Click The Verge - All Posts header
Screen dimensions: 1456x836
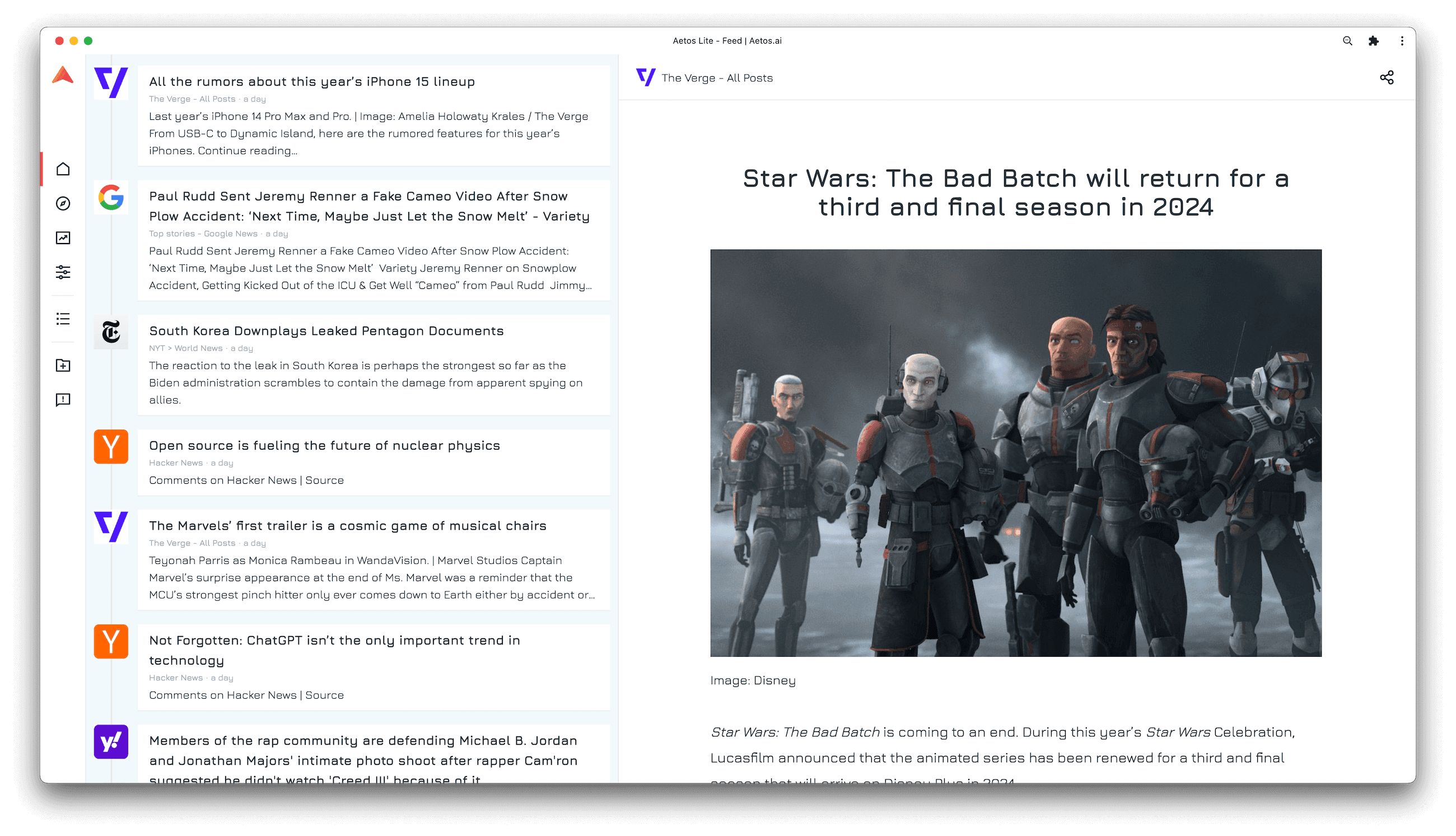716,77
